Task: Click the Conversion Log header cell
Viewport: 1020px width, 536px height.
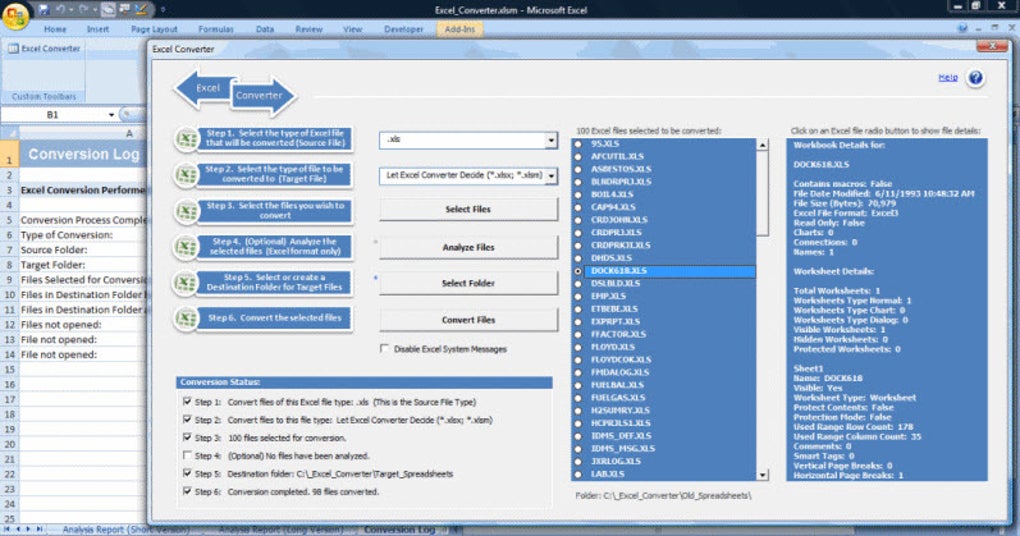Action: (x=83, y=154)
